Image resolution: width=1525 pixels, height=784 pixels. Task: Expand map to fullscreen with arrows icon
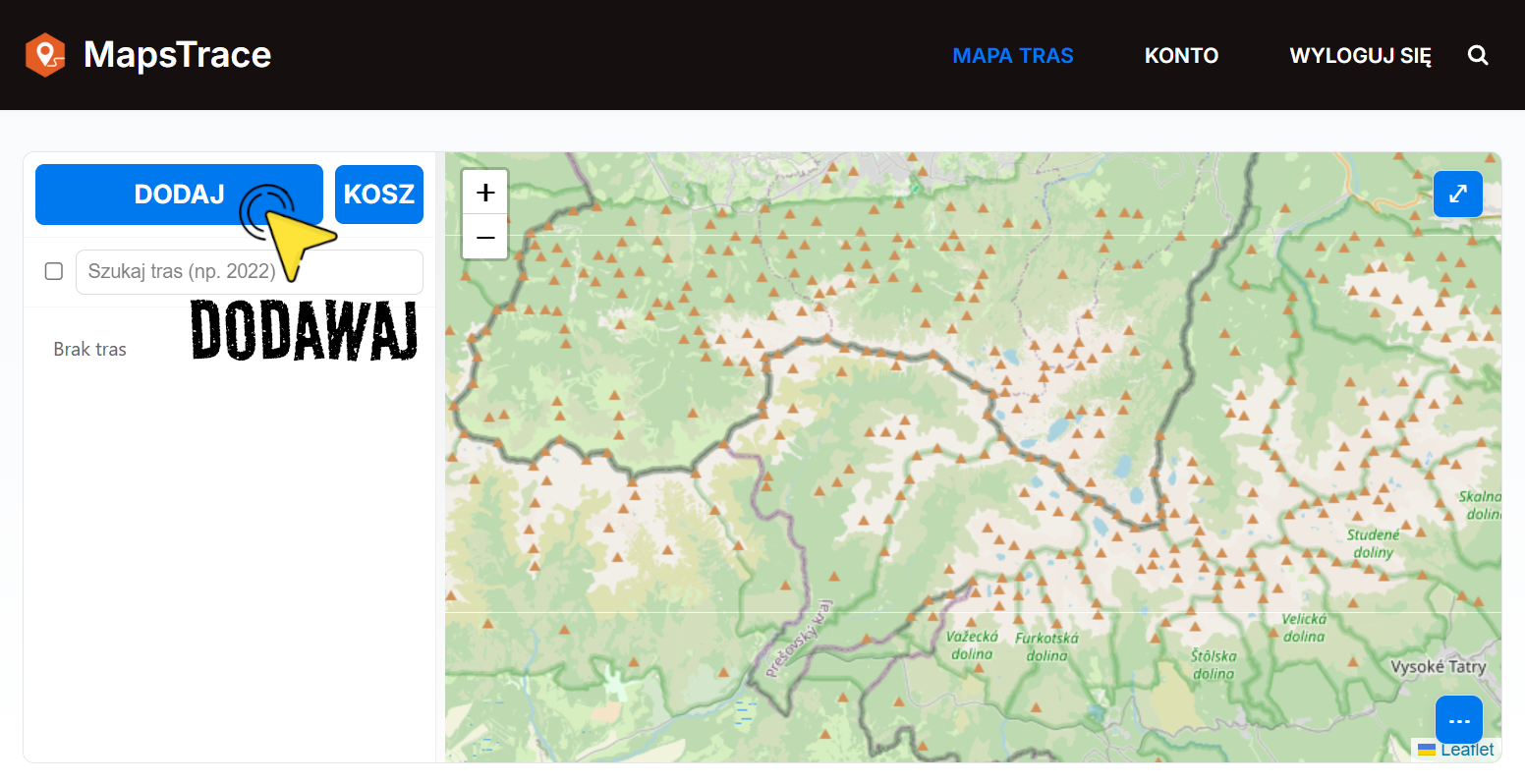pyautogui.click(x=1458, y=194)
